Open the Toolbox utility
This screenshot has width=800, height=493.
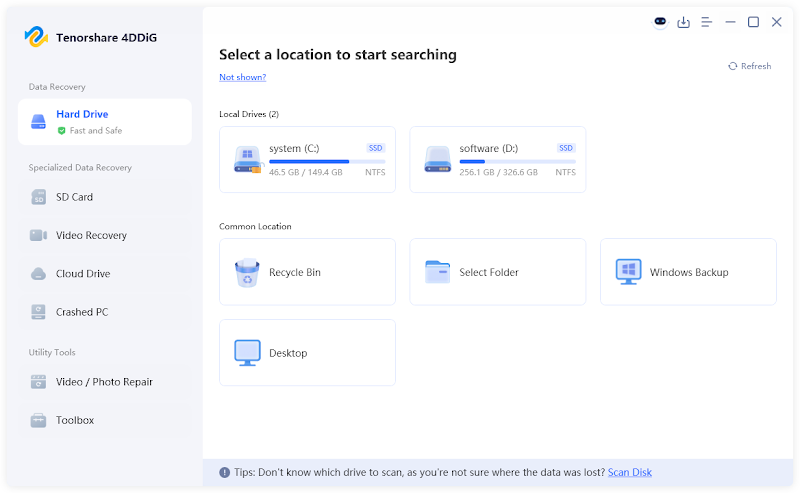105,420
